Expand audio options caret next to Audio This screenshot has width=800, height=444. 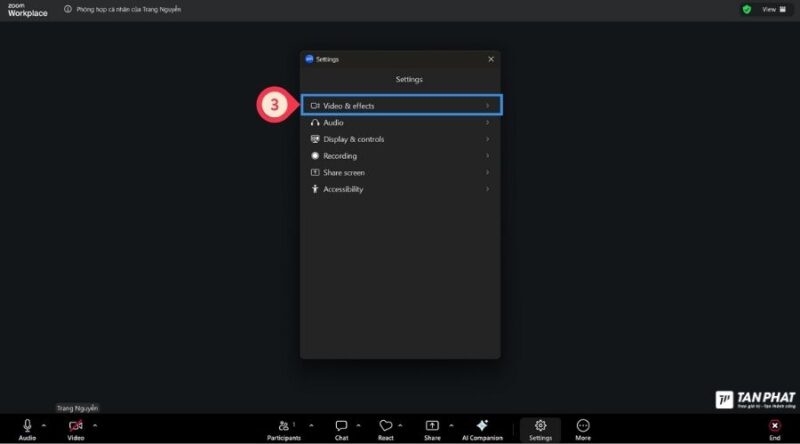coord(44,425)
